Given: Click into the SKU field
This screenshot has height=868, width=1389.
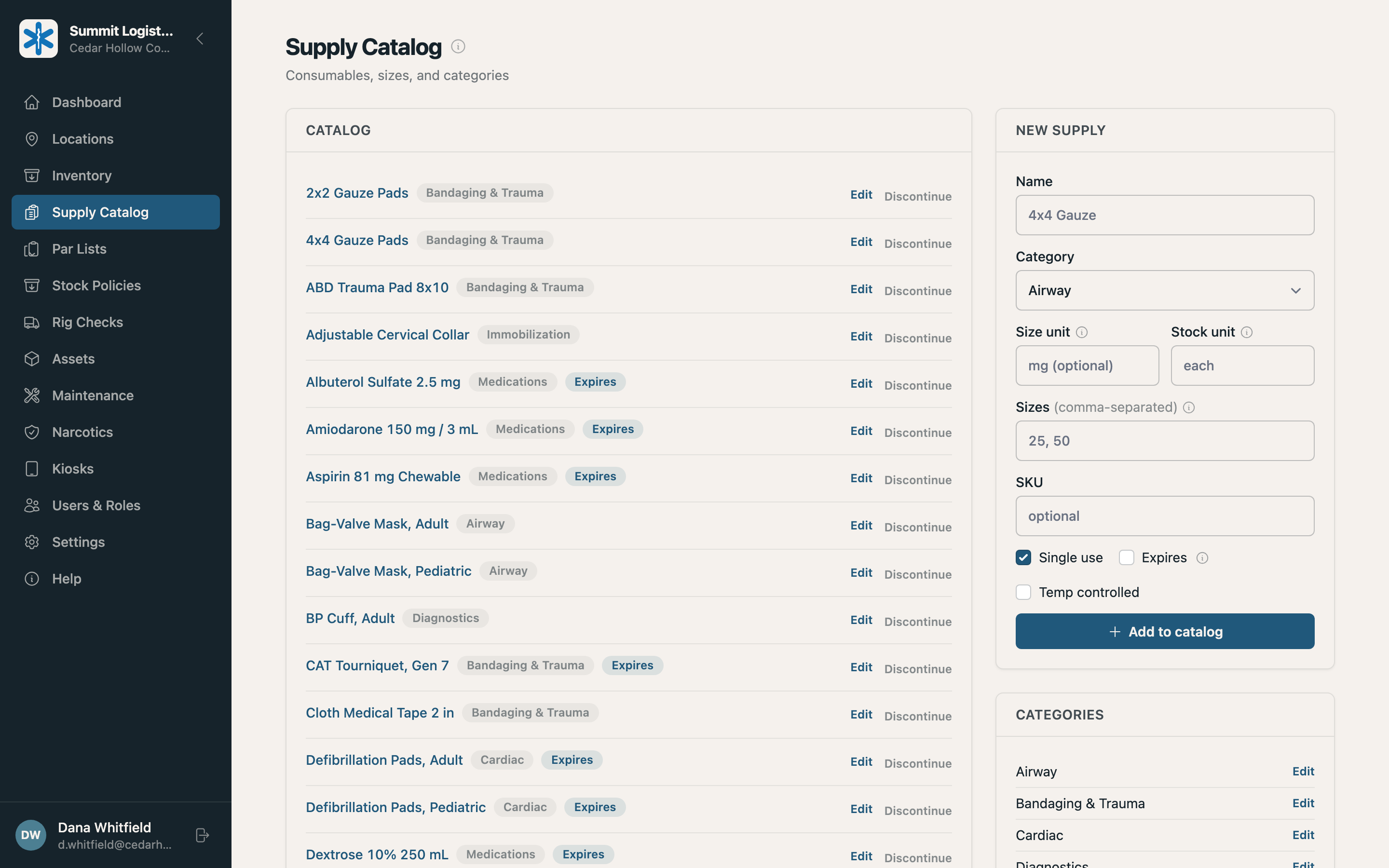Looking at the screenshot, I should (x=1165, y=516).
